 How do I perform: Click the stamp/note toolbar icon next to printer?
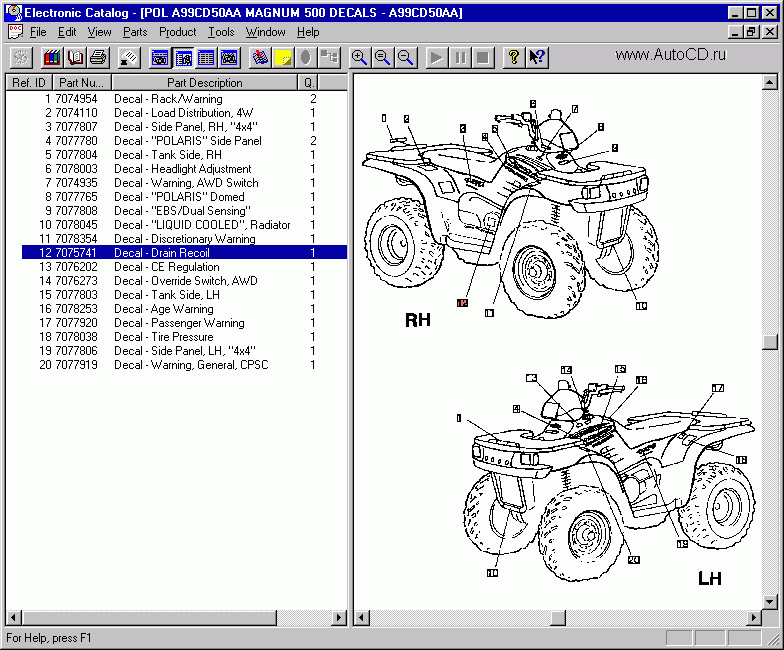point(129,58)
